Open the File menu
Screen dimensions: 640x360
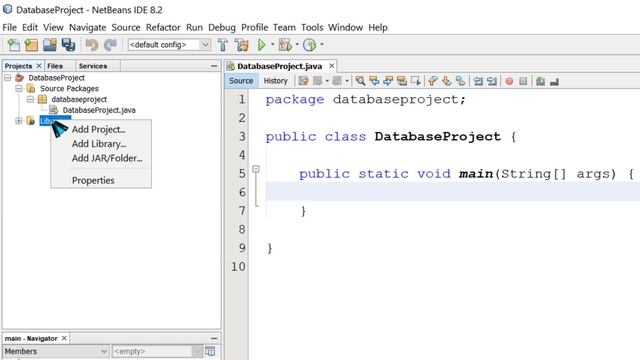[x=10, y=27]
